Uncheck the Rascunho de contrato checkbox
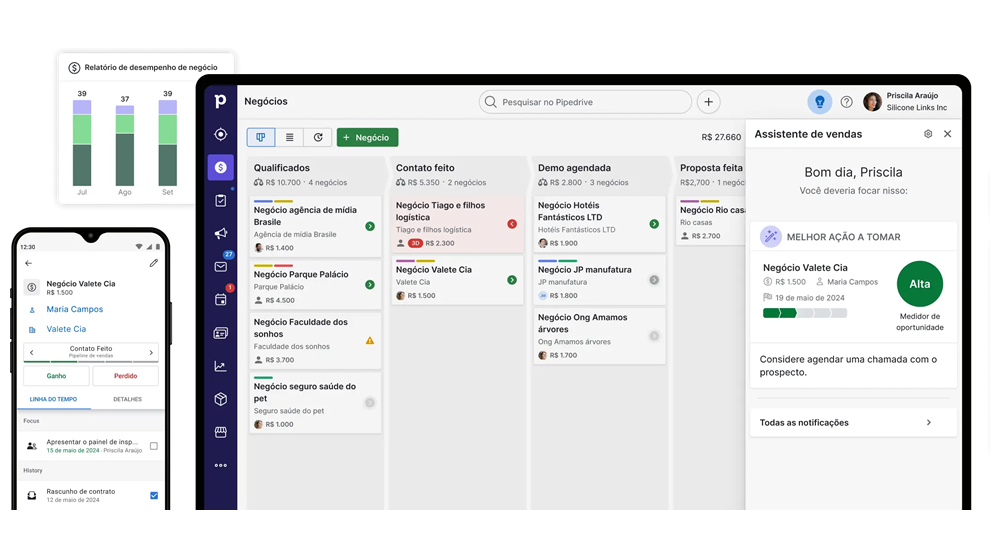 (x=154, y=496)
